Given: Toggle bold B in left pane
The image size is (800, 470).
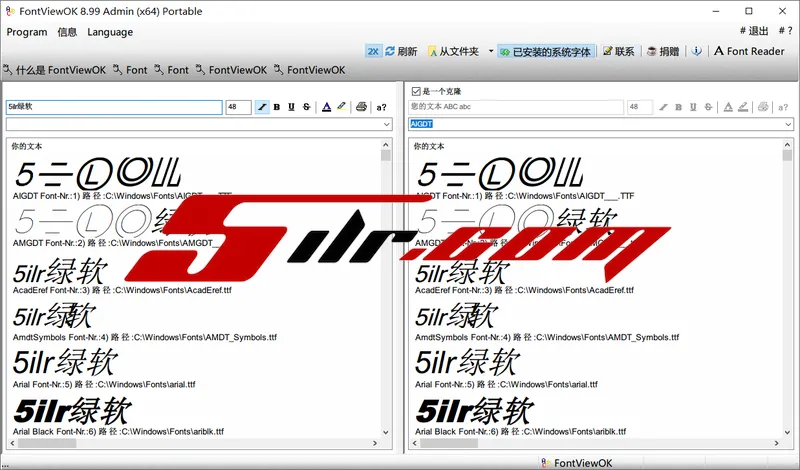Looking at the screenshot, I should [277, 107].
